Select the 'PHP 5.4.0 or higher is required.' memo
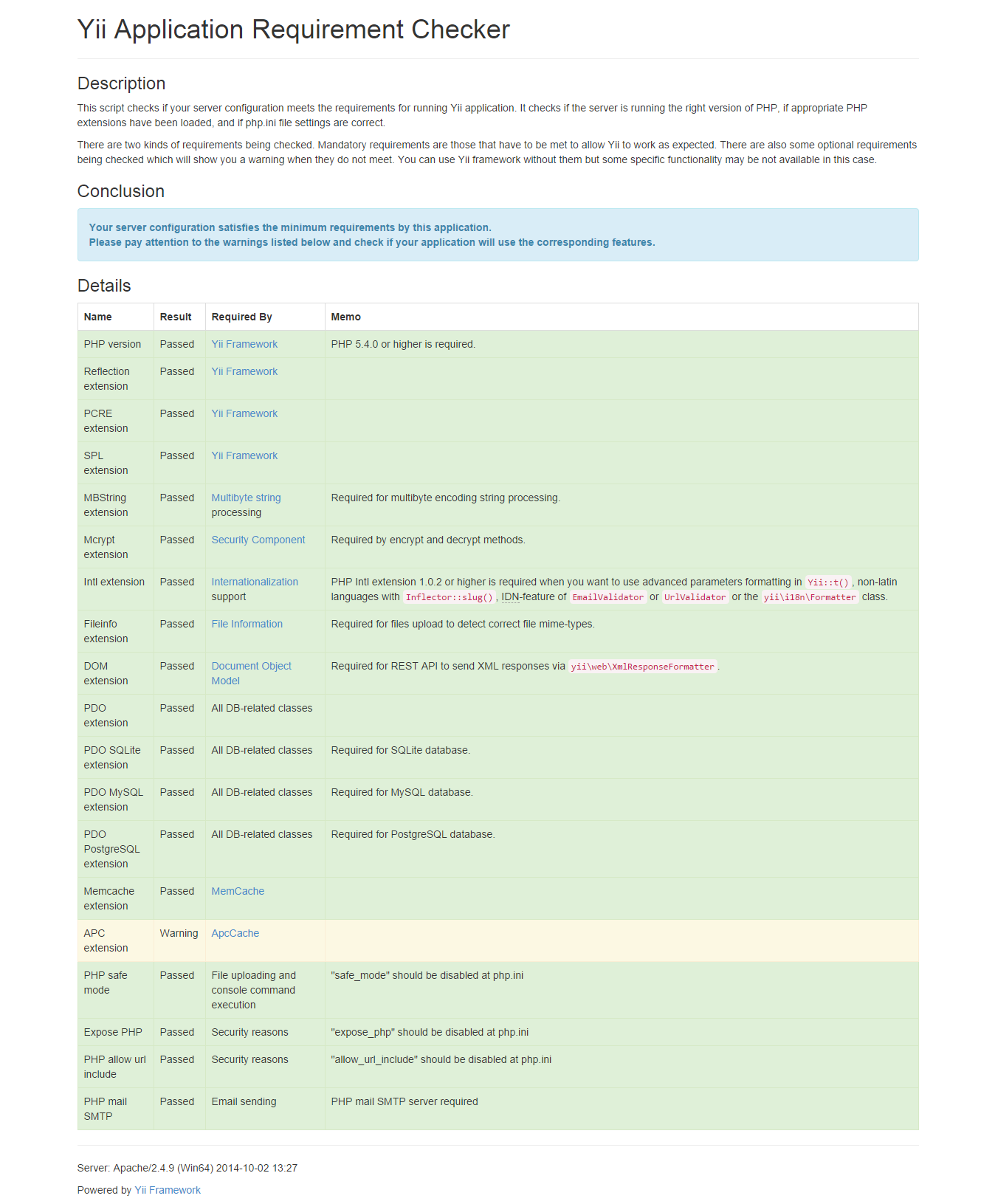The width and height of the screenshot is (995, 1204). (x=403, y=344)
